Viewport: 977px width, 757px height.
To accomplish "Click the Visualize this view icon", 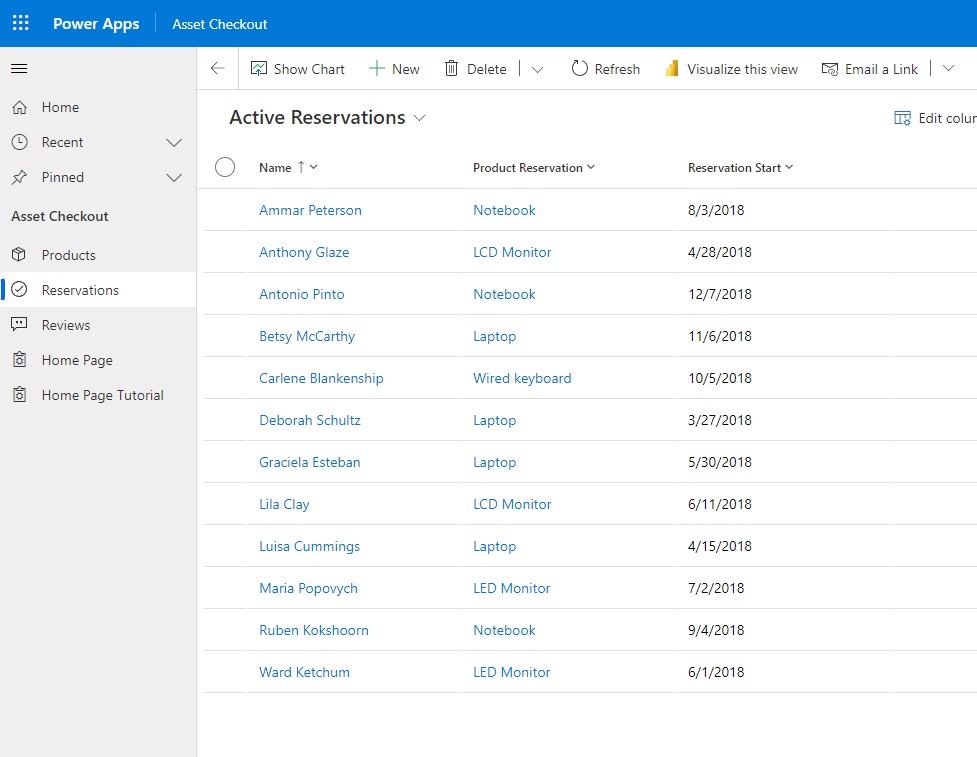I will click(x=671, y=68).
